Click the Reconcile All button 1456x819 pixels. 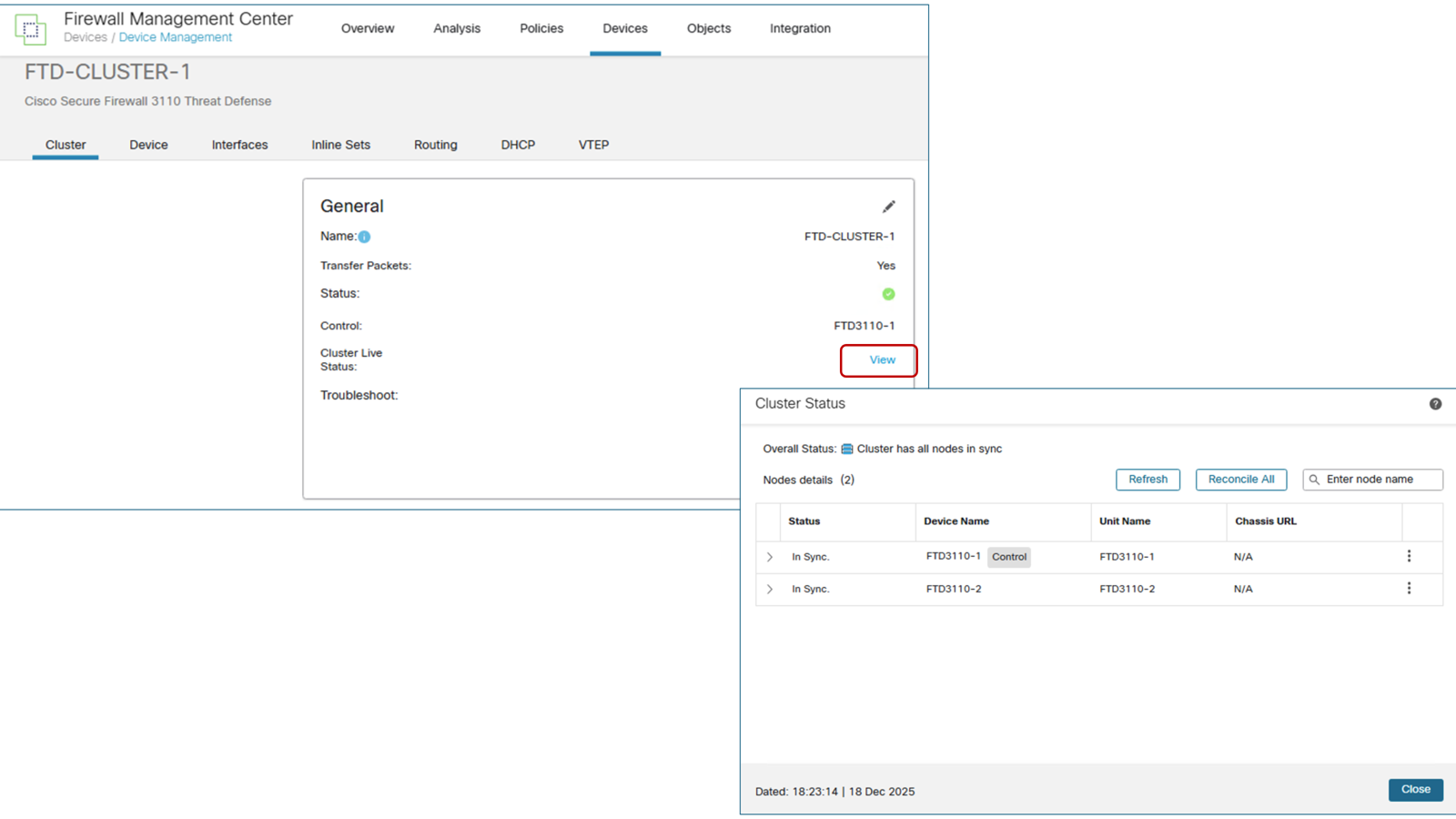(x=1241, y=480)
